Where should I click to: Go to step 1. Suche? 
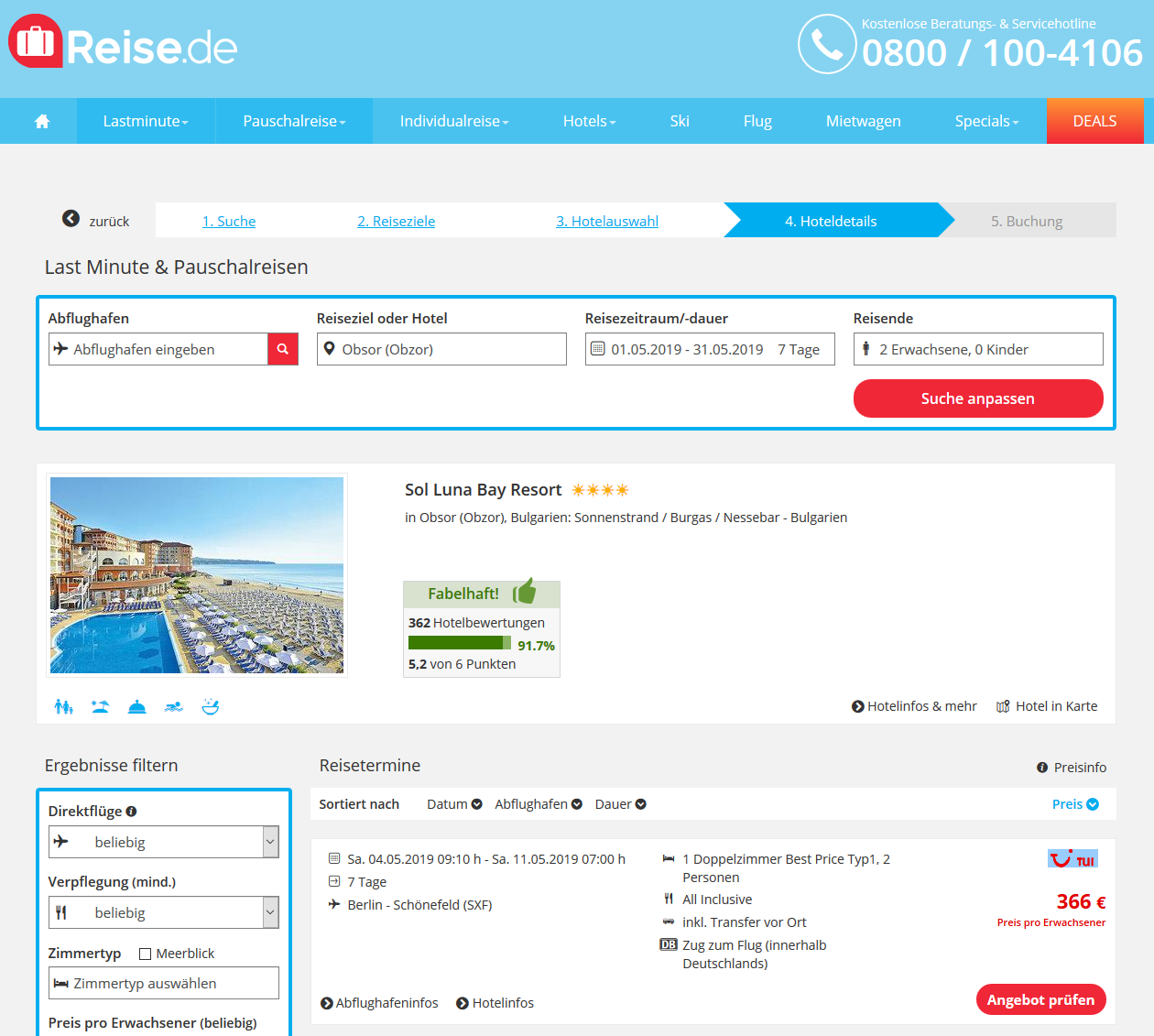click(x=229, y=221)
